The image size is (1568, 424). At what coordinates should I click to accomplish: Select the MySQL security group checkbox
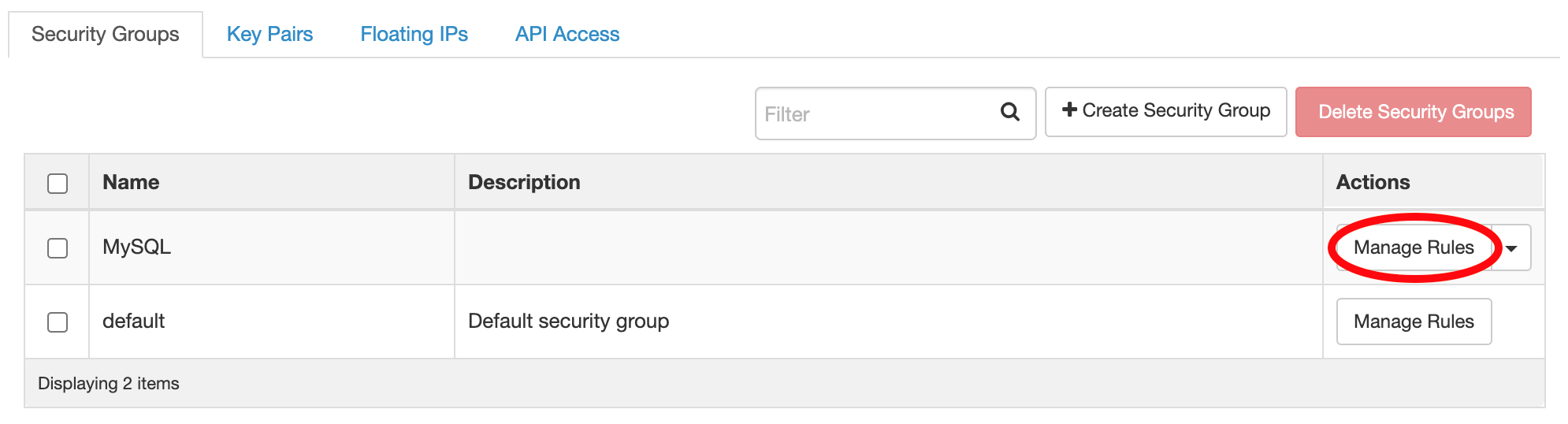pos(58,248)
